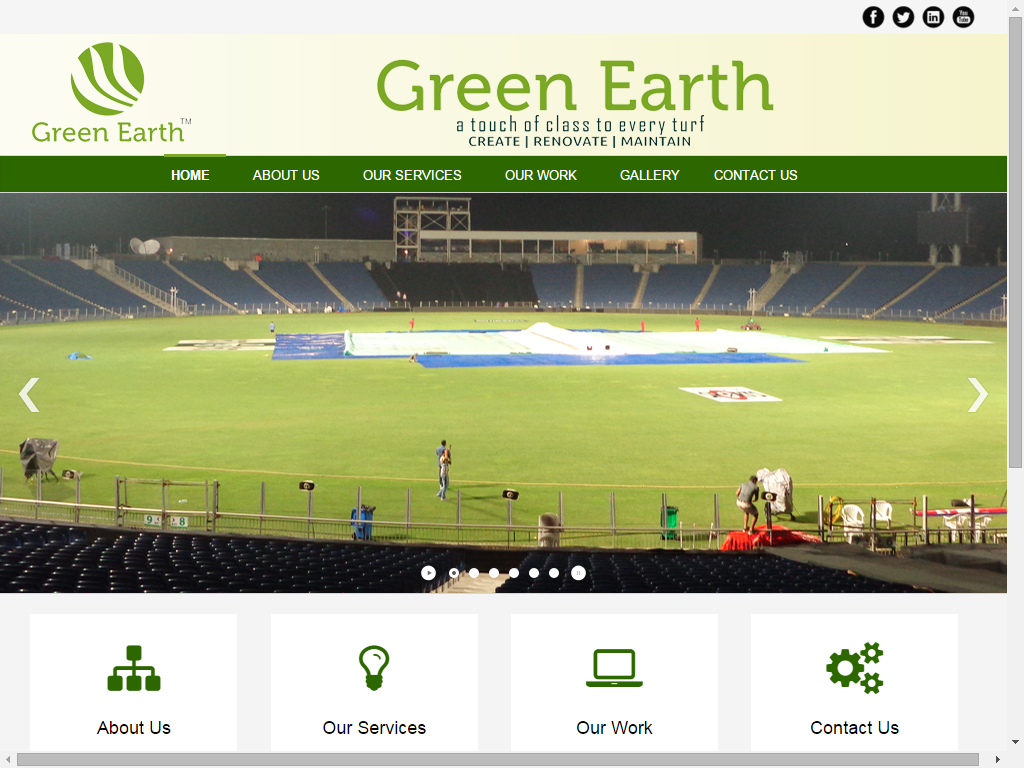Advance to next slide with right arrow
Viewport: 1024px width, 768px height.
(x=978, y=395)
